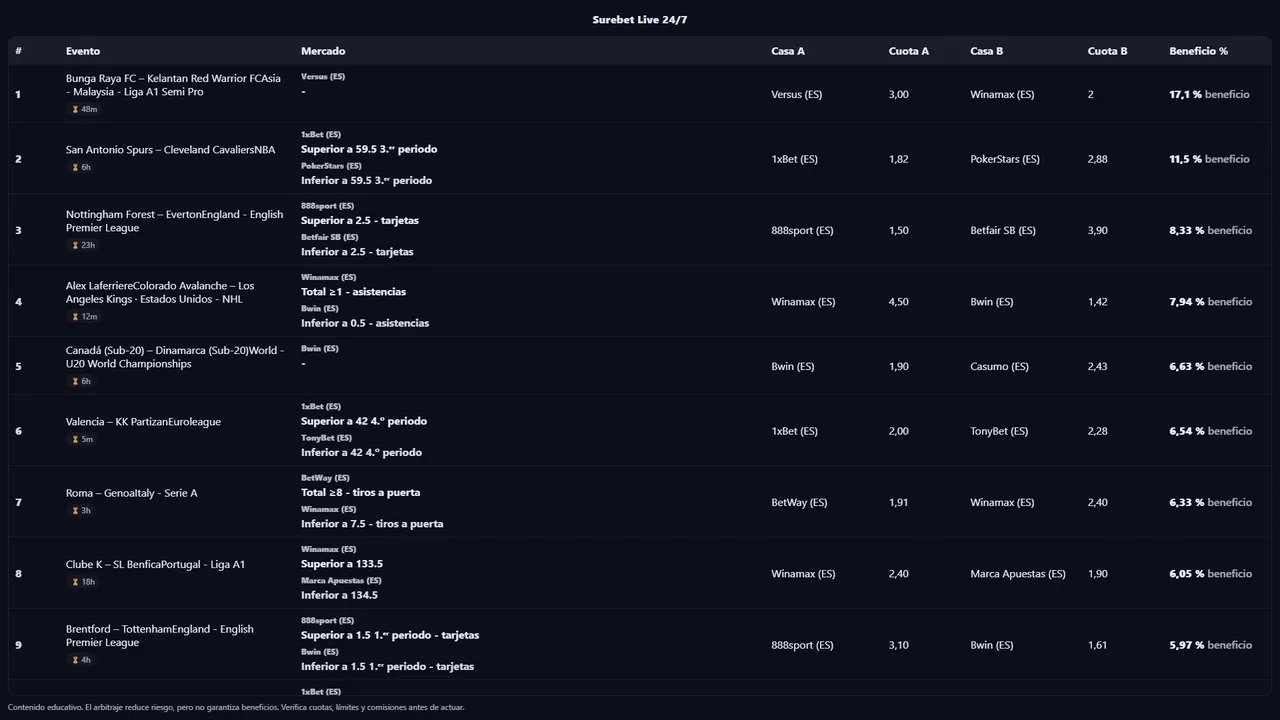The width and height of the screenshot is (1280, 720).
Task: Click the 5m hourglass badge under Valencia – KK Partizan
Action: 82,439
